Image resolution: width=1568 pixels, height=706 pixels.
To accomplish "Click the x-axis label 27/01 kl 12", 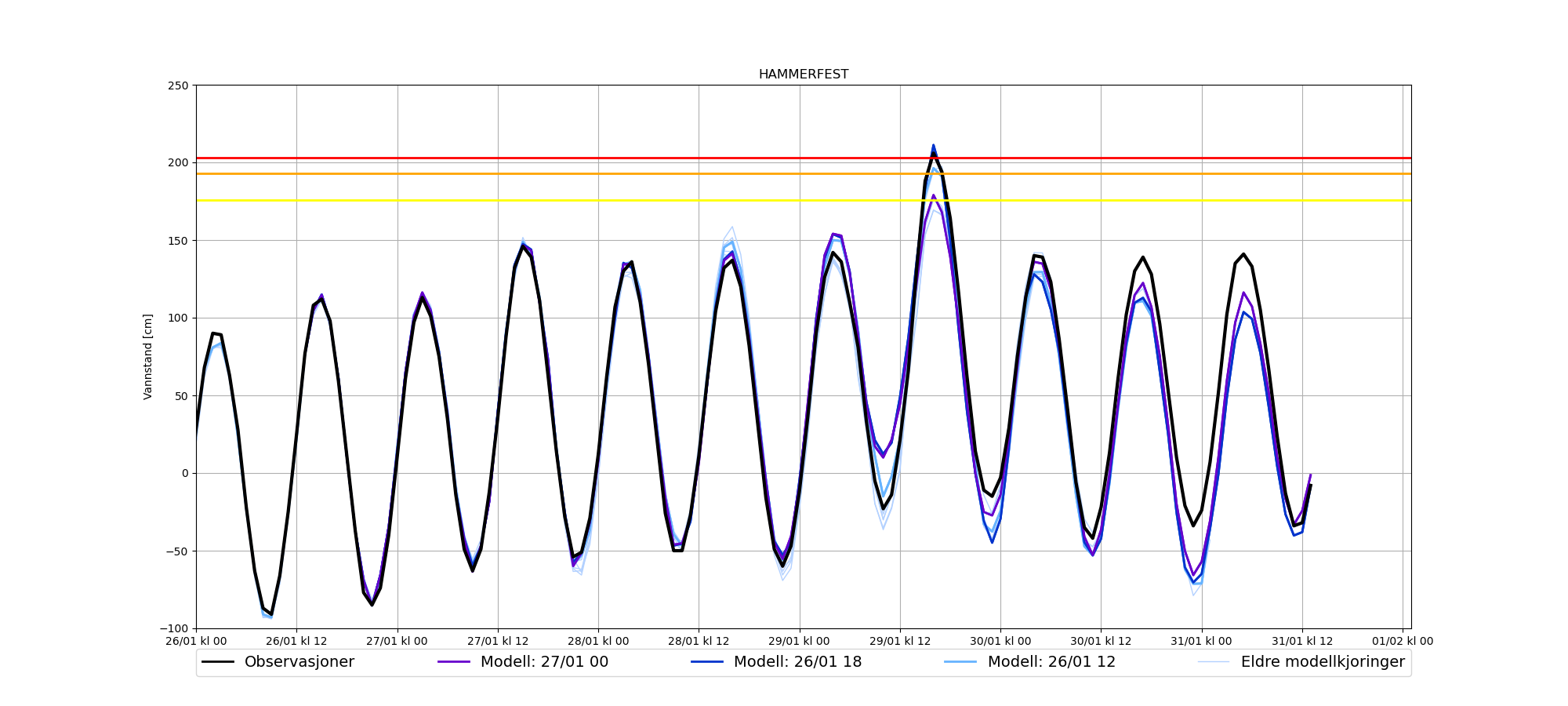I will [x=498, y=641].
